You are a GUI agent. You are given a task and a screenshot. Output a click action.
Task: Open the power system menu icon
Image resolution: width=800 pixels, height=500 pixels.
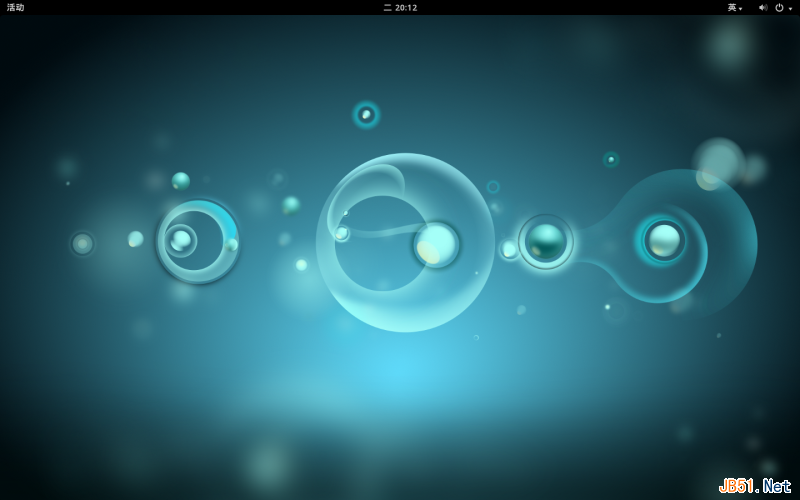coord(779,7)
